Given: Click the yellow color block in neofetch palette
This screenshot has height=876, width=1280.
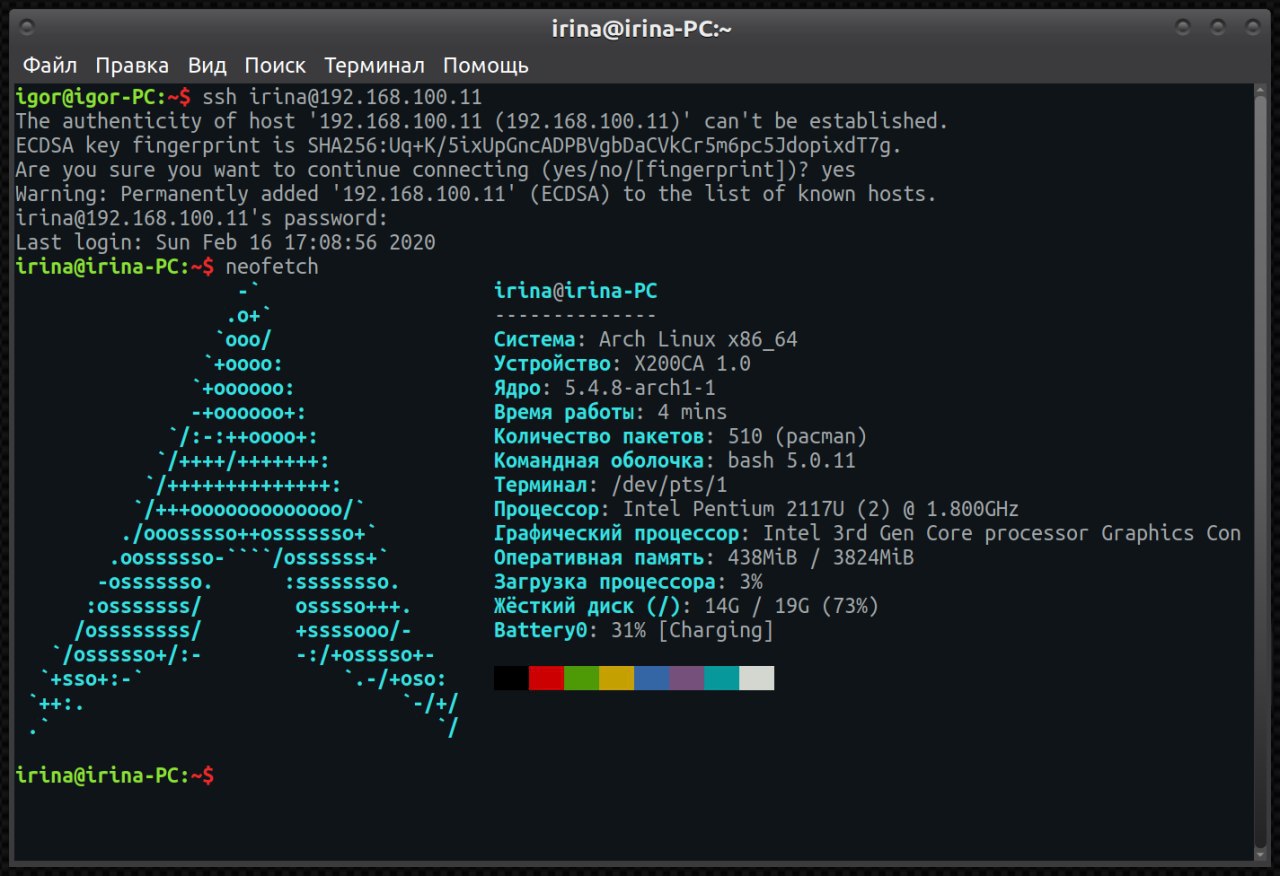Looking at the screenshot, I should [x=616, y=678].
